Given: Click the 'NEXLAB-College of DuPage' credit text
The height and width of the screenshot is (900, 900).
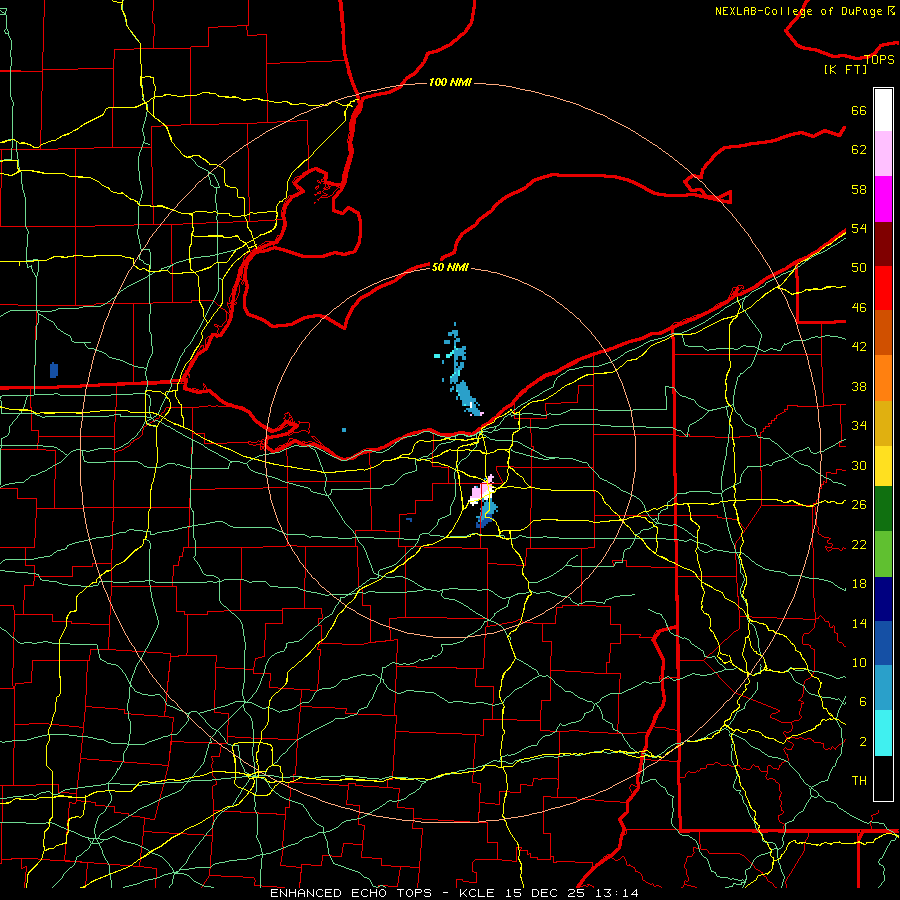Looking at the screenshot, I should pyautogui.click(x=798, y=11).
